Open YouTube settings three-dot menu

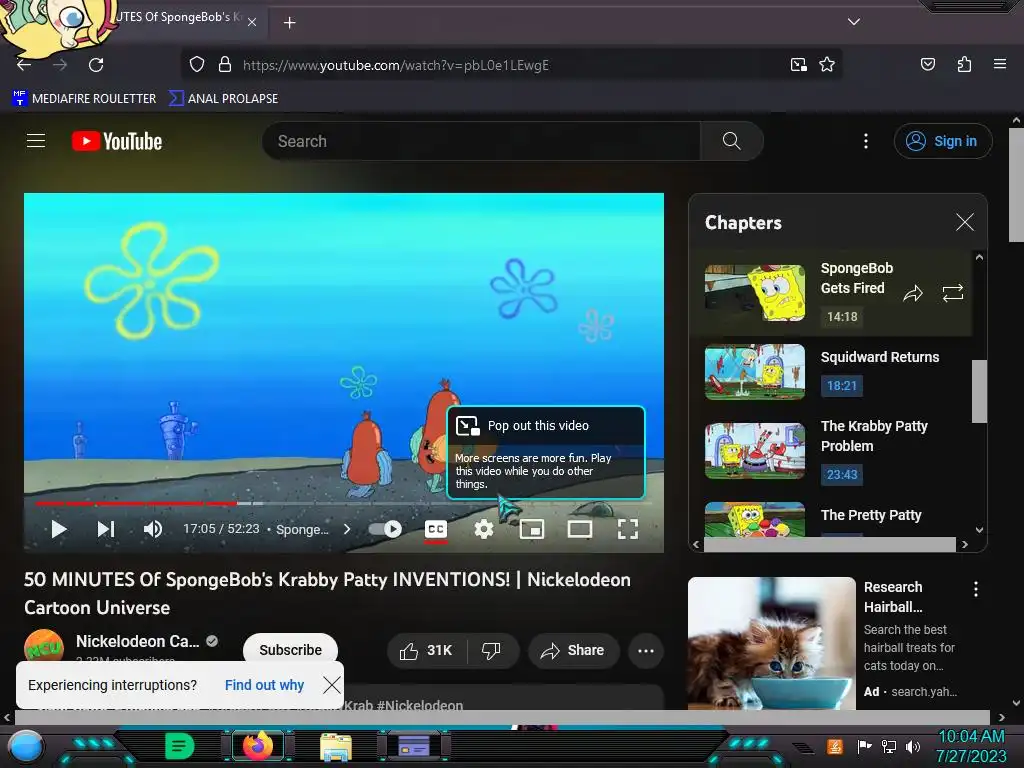[866, 141]
